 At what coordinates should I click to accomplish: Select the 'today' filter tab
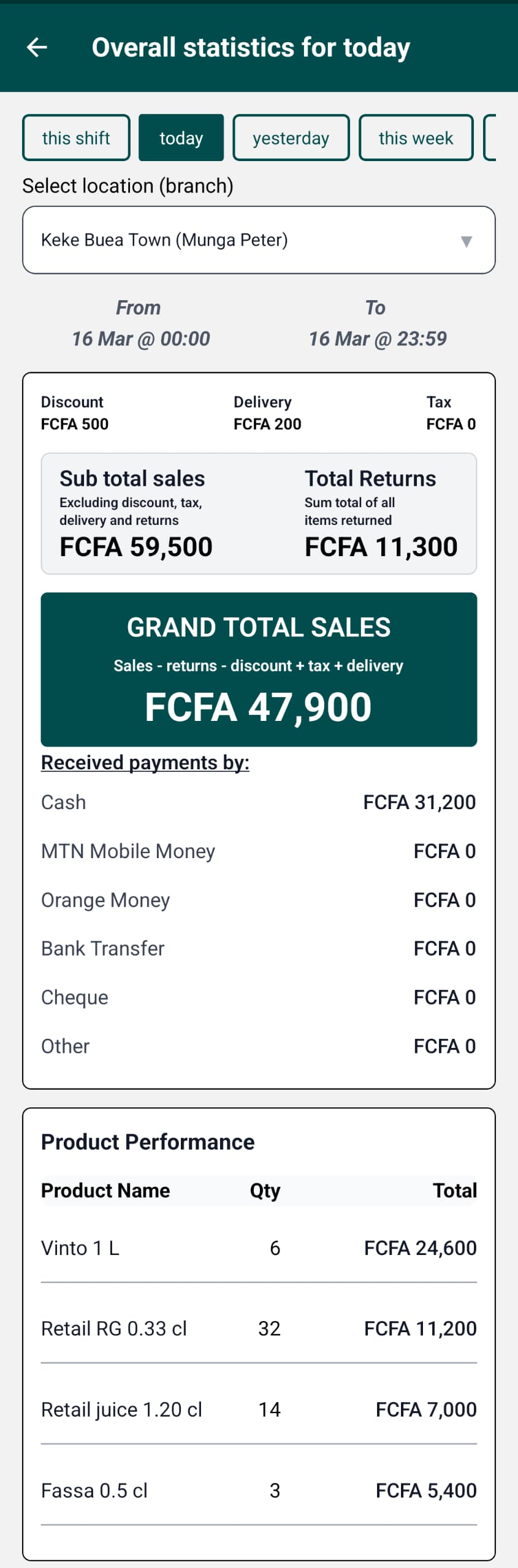(181, 138)
